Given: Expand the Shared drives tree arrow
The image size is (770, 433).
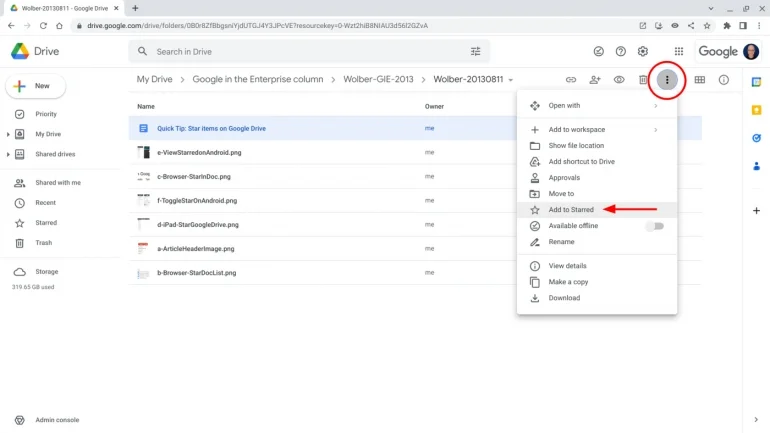Looking at the screenshot, I should (8, 154).
